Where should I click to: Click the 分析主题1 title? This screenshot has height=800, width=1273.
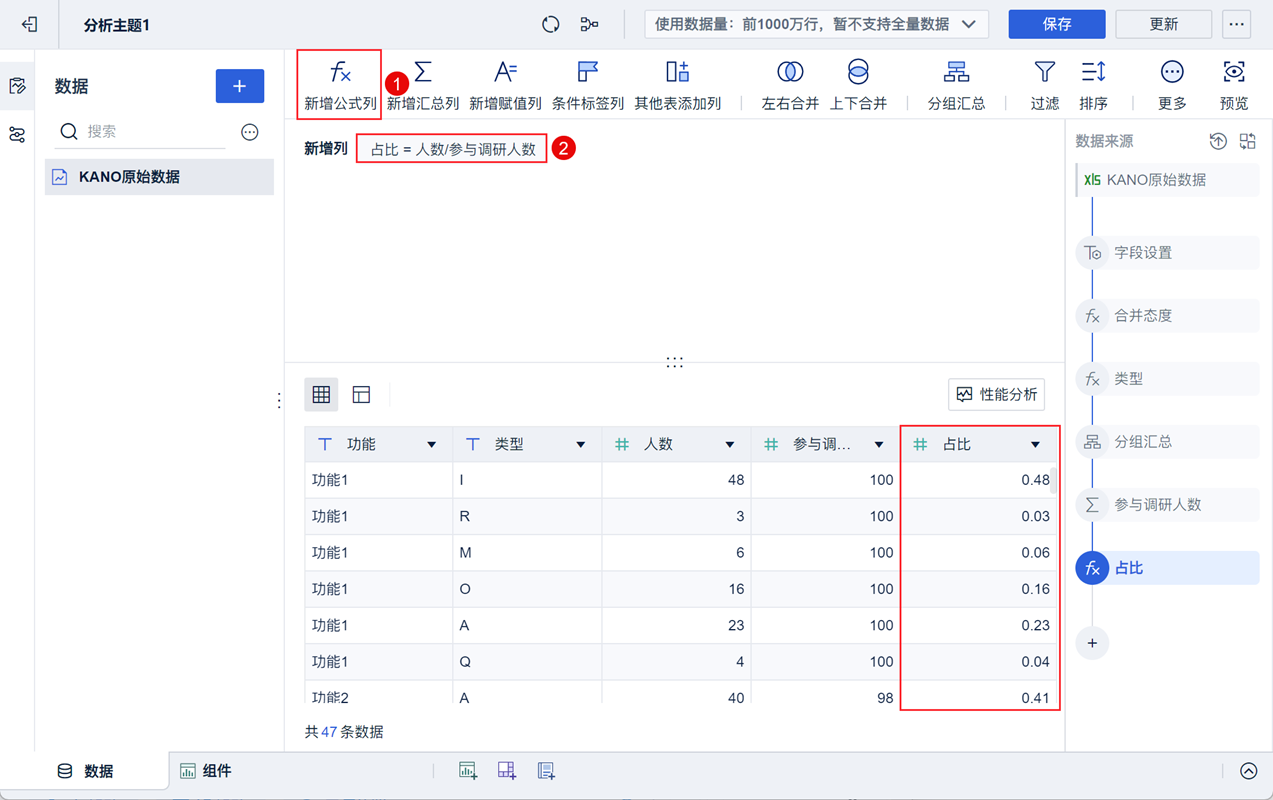tap(117, 25)
